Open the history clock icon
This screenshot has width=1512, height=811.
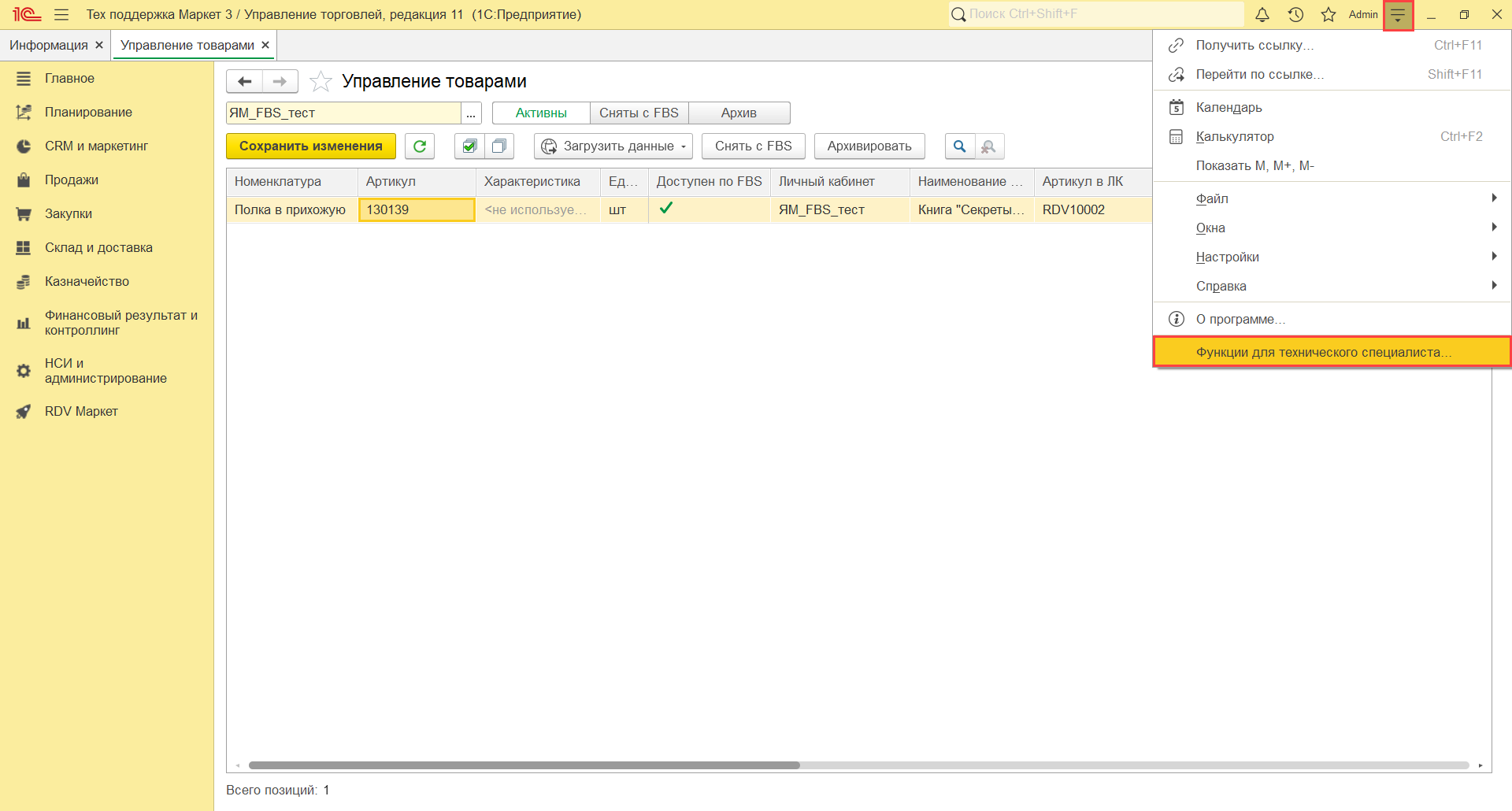pyautogui.click(x=1295, y=15)
